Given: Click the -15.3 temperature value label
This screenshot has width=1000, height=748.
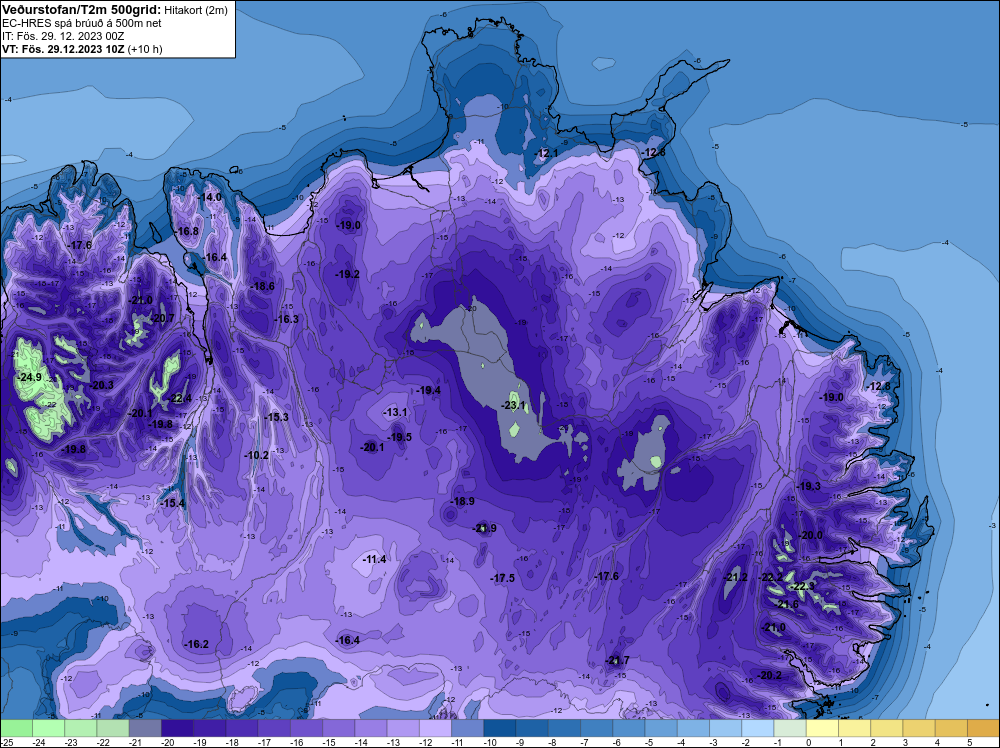Looking at the screenshot, I should pyautogui.click(x=277, y=417).
